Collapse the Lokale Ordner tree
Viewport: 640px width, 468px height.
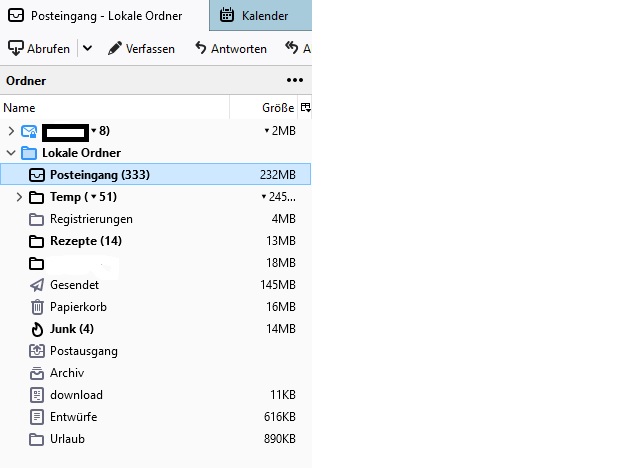pyautogui.click(x=11, y=153)
